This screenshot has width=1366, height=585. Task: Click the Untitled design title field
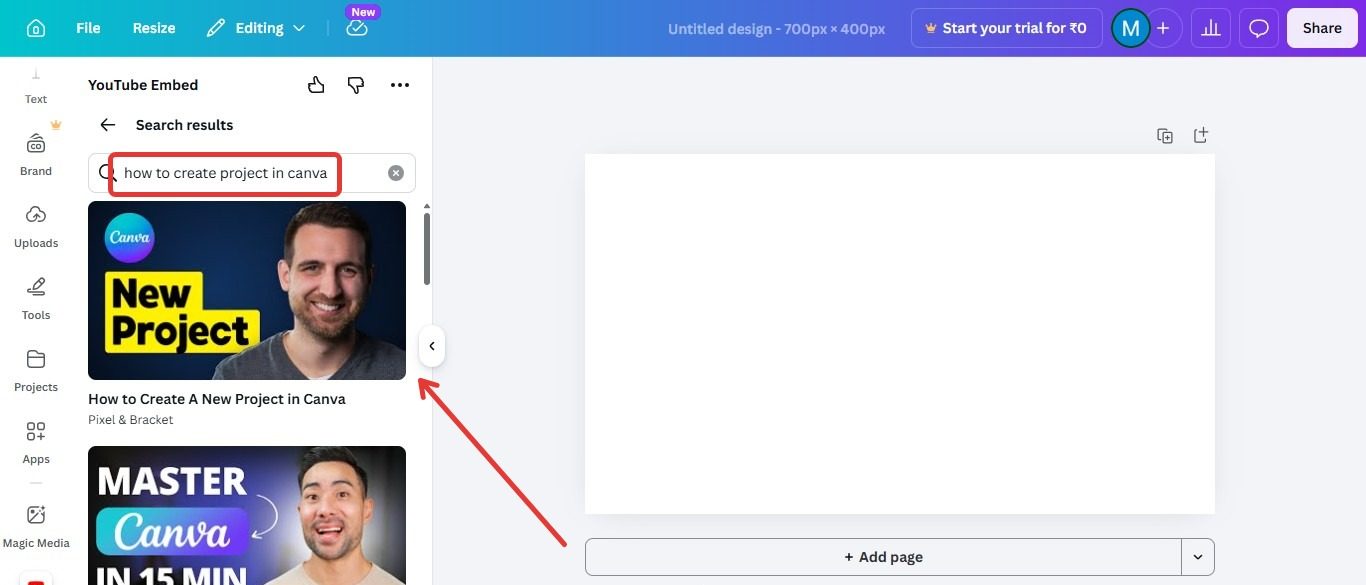[776, 29]
